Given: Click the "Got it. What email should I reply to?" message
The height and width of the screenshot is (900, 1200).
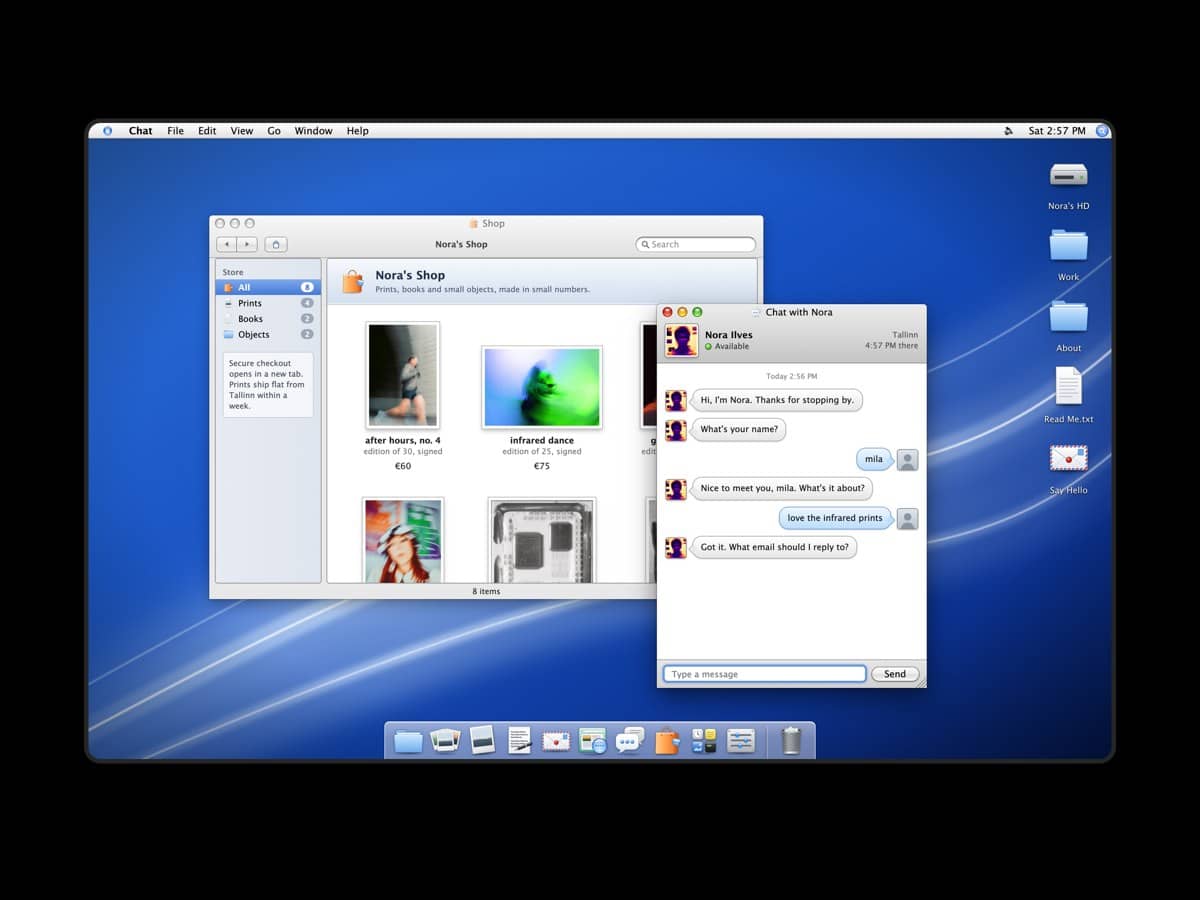Looking at the screenshot, I should 775,547.
